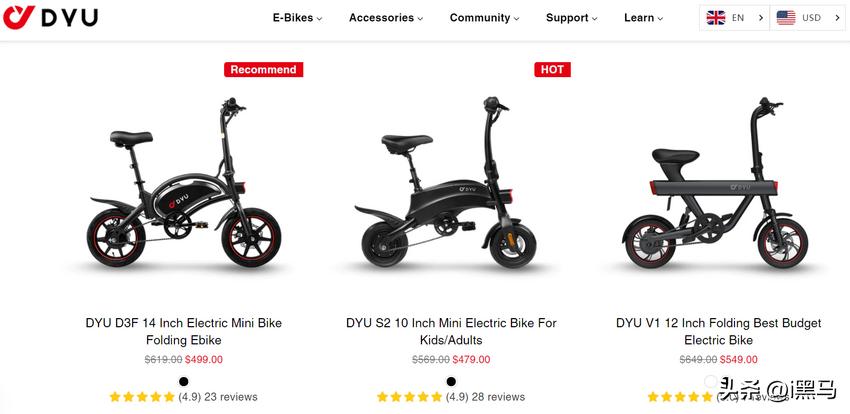Click the S2 five-star rating

pos(409,397)
